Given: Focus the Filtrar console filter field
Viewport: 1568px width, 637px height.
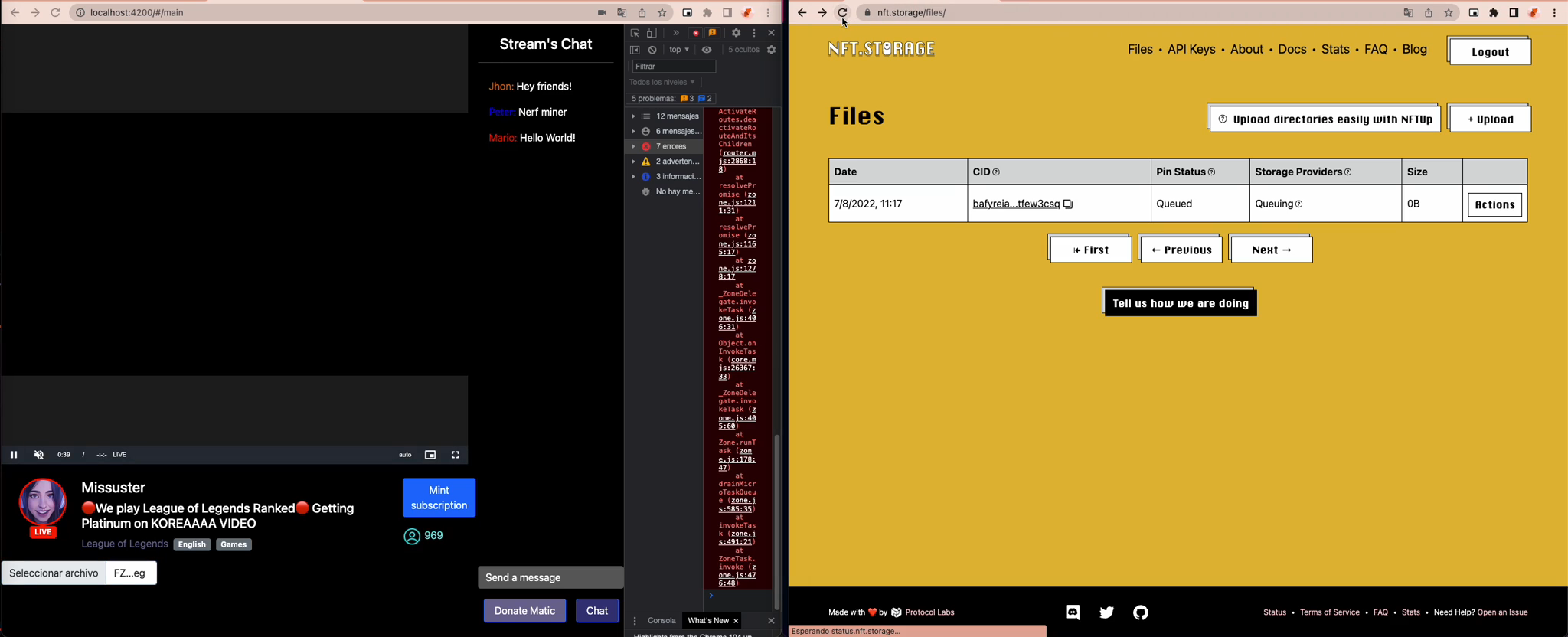Looking at the screenshot, I should (x=674, y=67).
